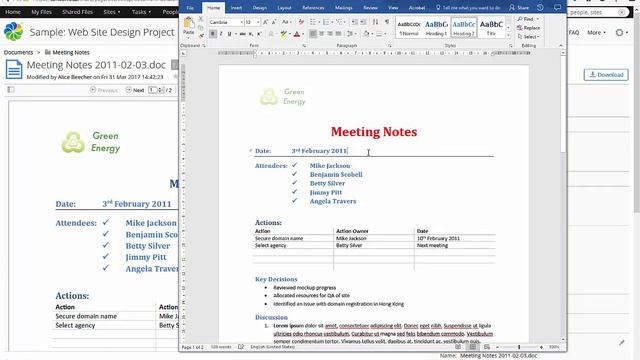Click the text highlight color button
640x360 pixels.
(284, 34)
